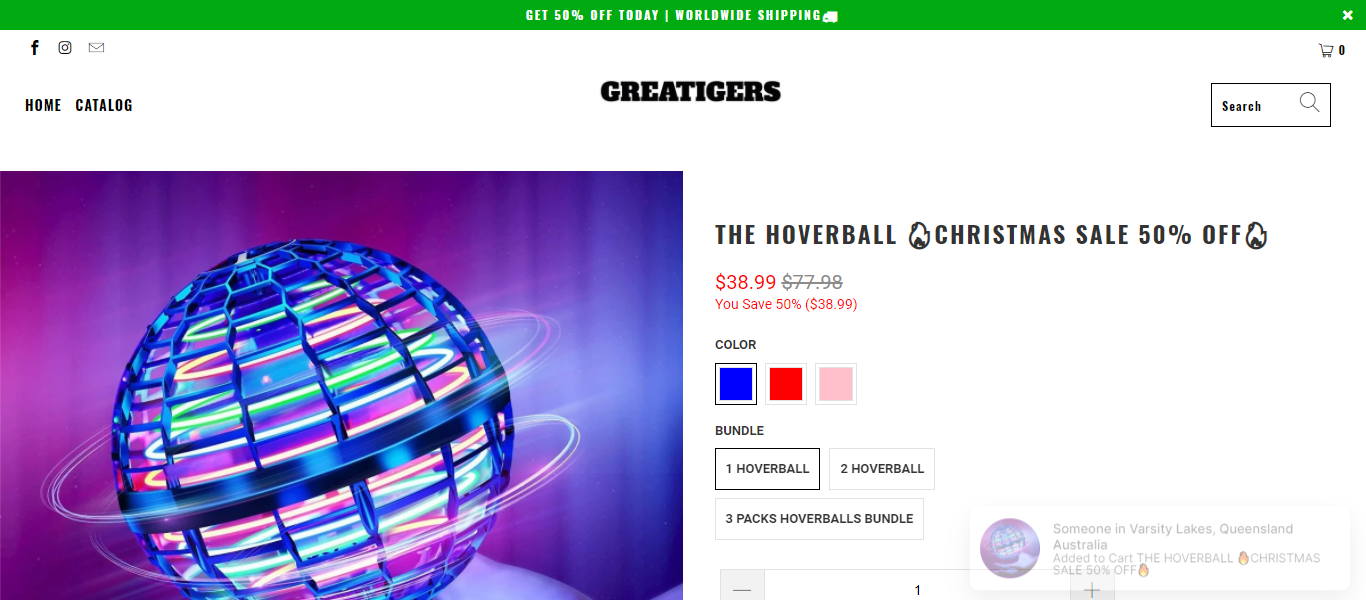The image size is (1366, 600).
Task: Click the GREATIGERS store logo
Action: pos(690,92)
